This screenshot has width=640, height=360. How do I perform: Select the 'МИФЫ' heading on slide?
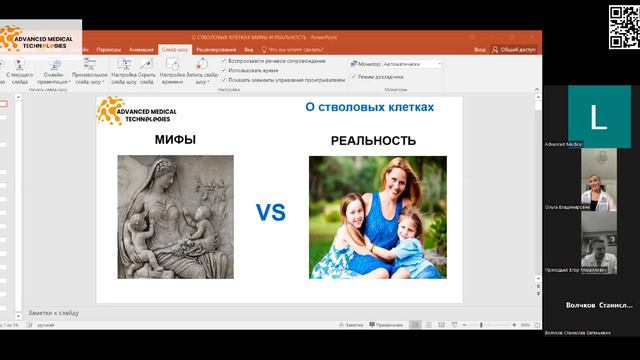point(175,140)
